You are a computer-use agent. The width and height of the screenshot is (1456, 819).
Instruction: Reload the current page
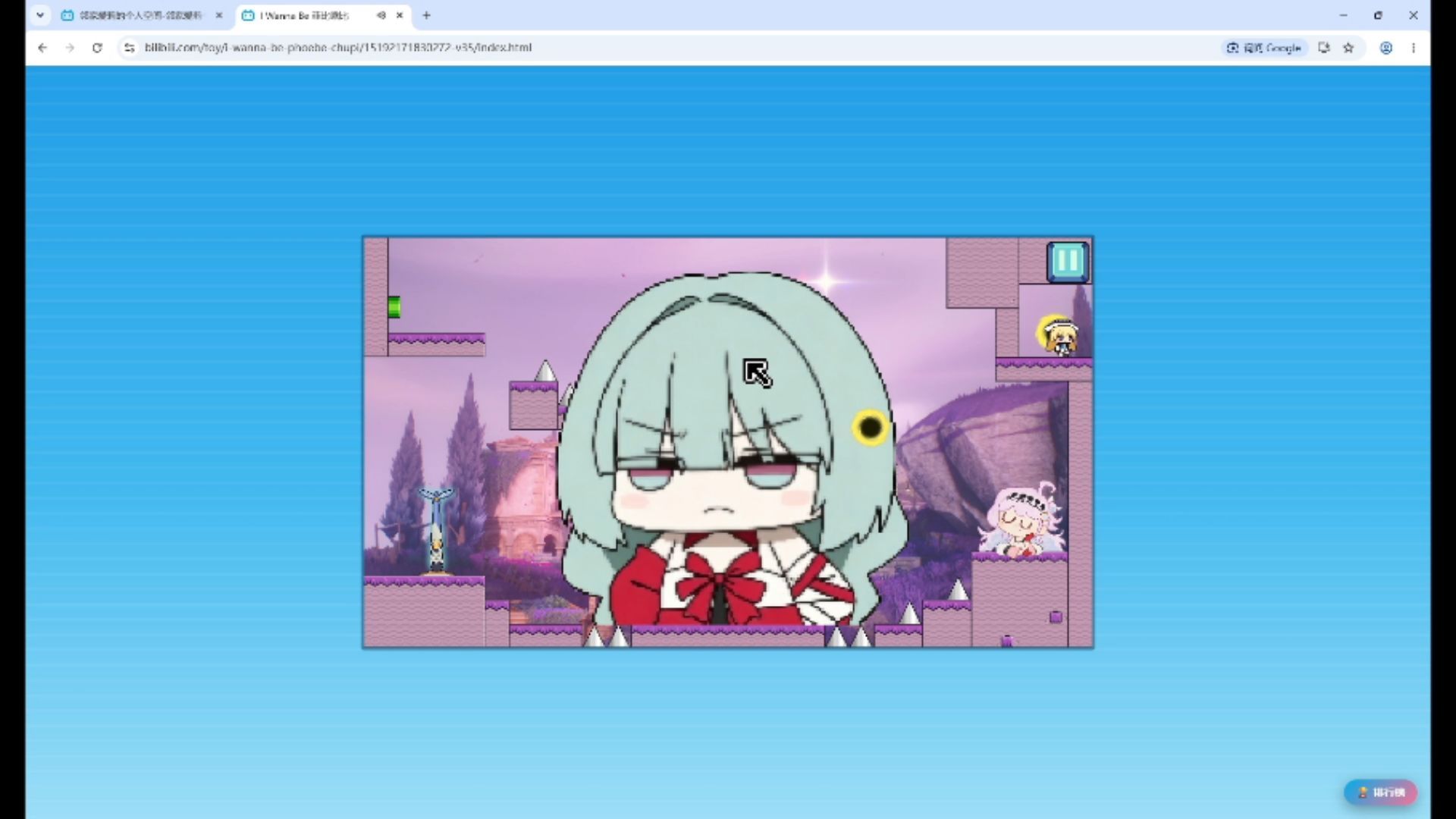pos(97,48)
